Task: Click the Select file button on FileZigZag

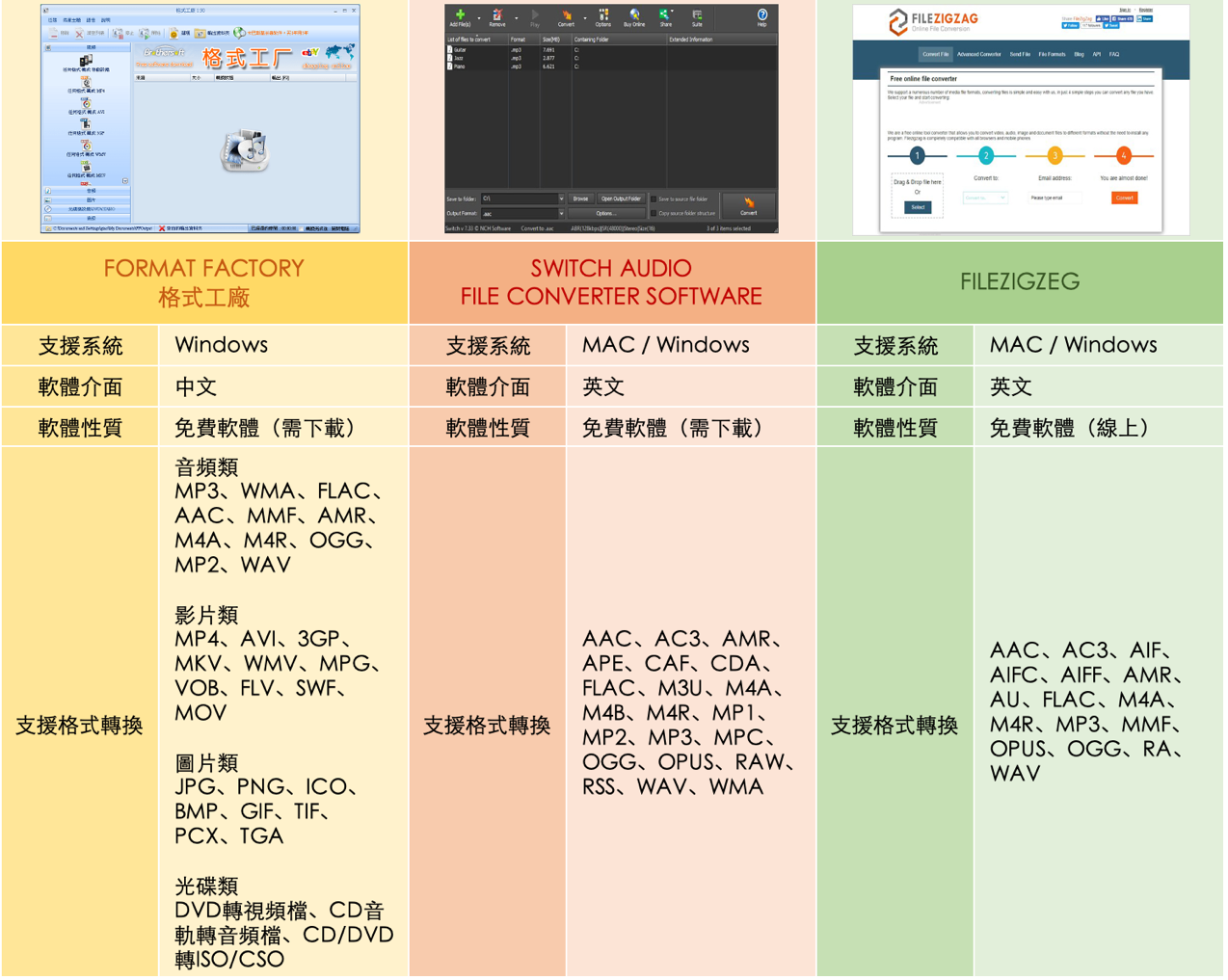Action: click(x=918, y=207)
